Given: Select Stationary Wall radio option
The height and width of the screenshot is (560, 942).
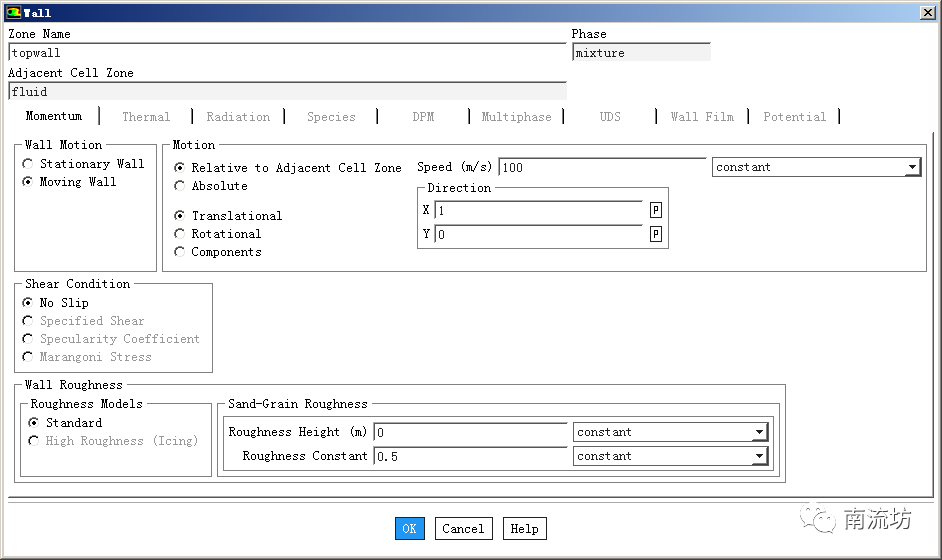Looking at the screenshot, I should (x=28, y=164).
